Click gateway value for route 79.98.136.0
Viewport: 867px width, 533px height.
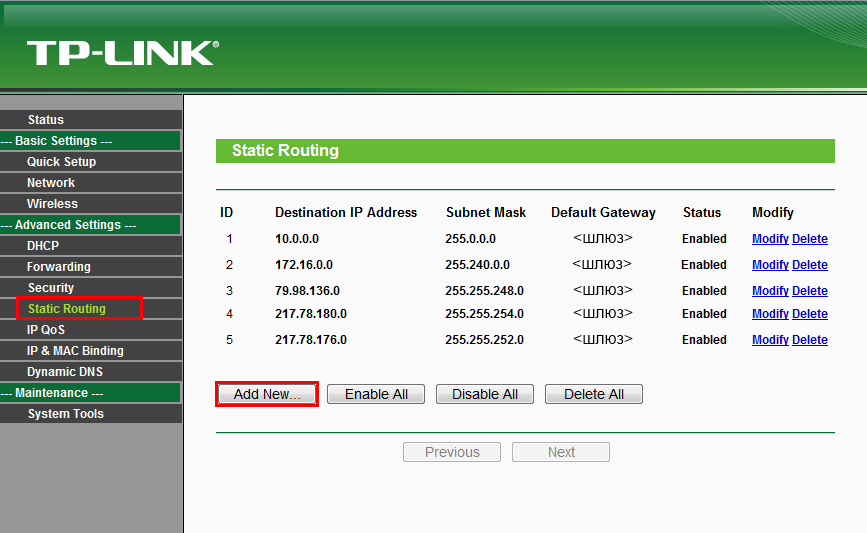(x=603, y=290)
